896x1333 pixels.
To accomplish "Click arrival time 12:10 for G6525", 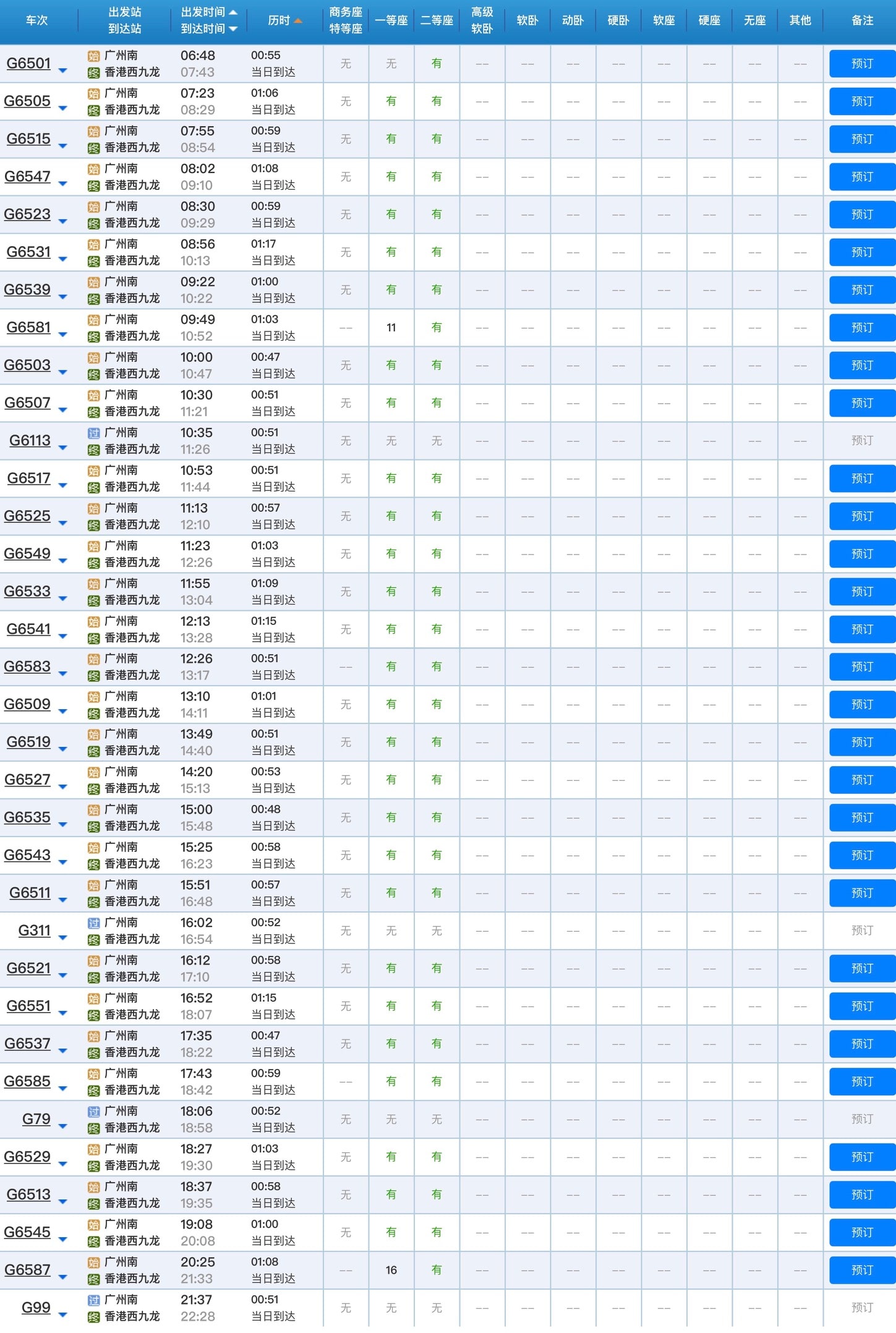I will click(x=195, y=525).
